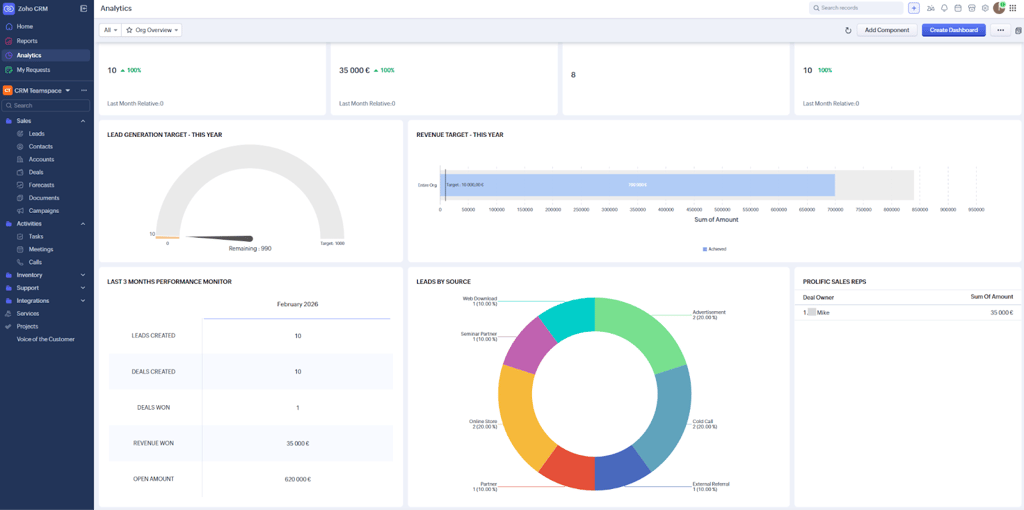Click the Remaining : 990 gauge label

click(x=249, y=249)
